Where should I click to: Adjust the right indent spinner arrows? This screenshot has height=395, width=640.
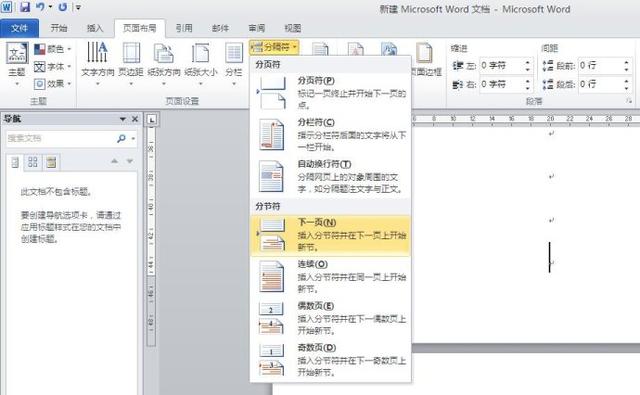(527, 84)
